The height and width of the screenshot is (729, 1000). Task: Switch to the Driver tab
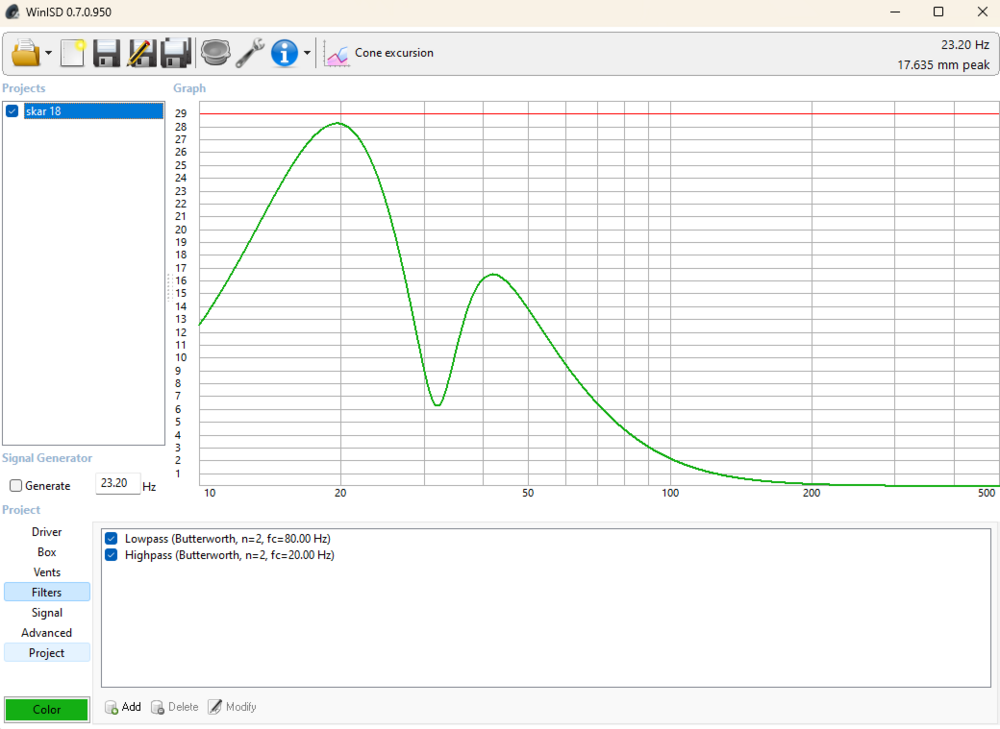tap(47, 532)
